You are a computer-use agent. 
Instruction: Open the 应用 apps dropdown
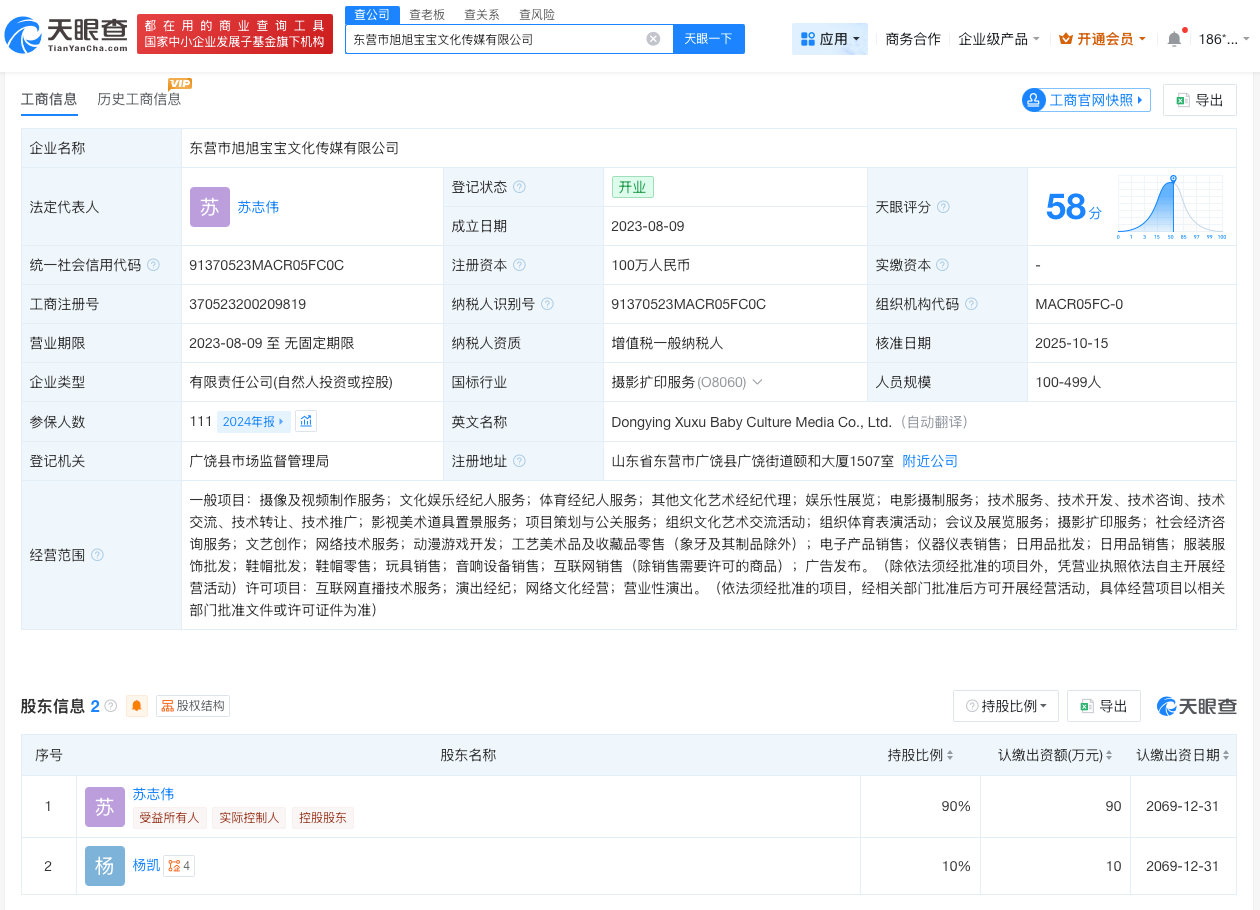[831, 39]
